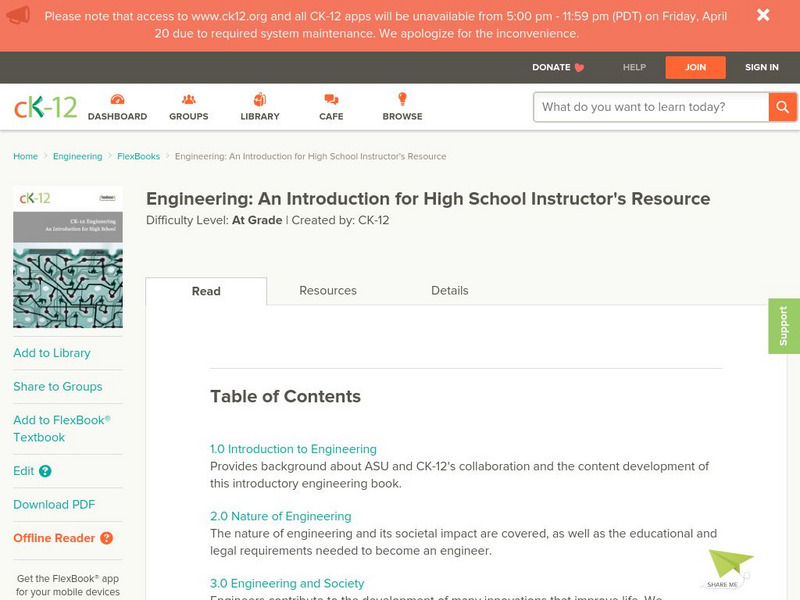
Task: Click the help question mark next to Edit
Action: coord(45,470)
